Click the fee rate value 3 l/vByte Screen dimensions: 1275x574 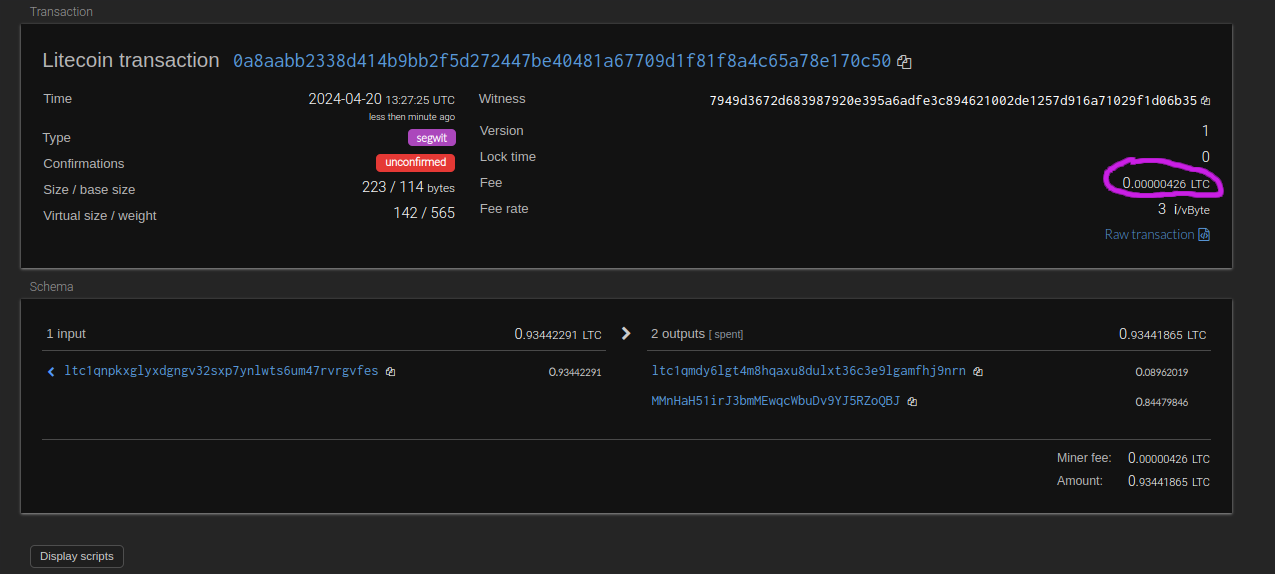1184,209
